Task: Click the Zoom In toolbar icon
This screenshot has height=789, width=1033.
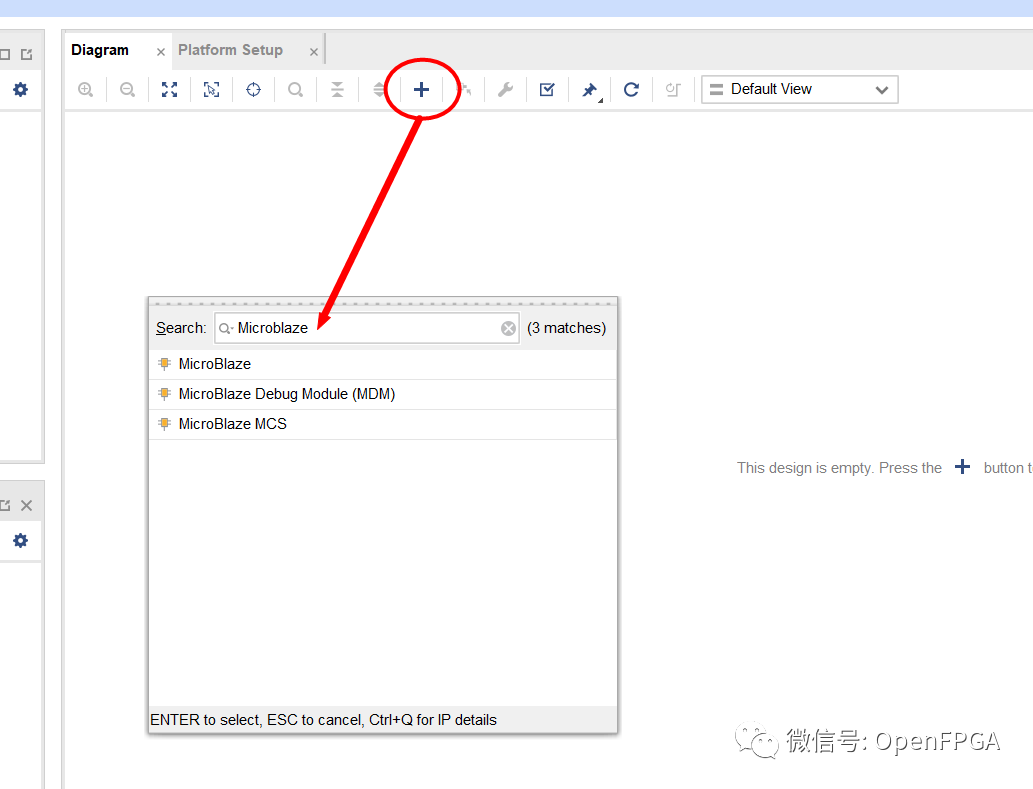Action: (86, 90)
